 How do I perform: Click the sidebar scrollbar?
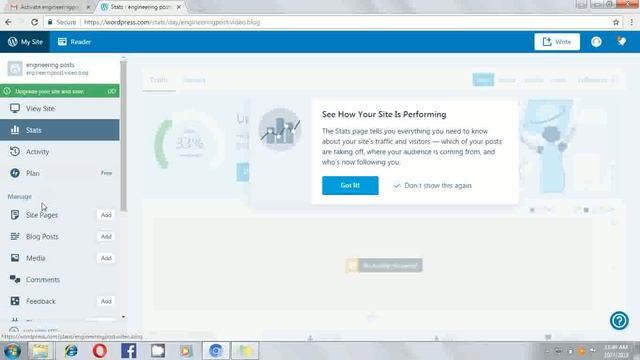[x=123, y=135]
